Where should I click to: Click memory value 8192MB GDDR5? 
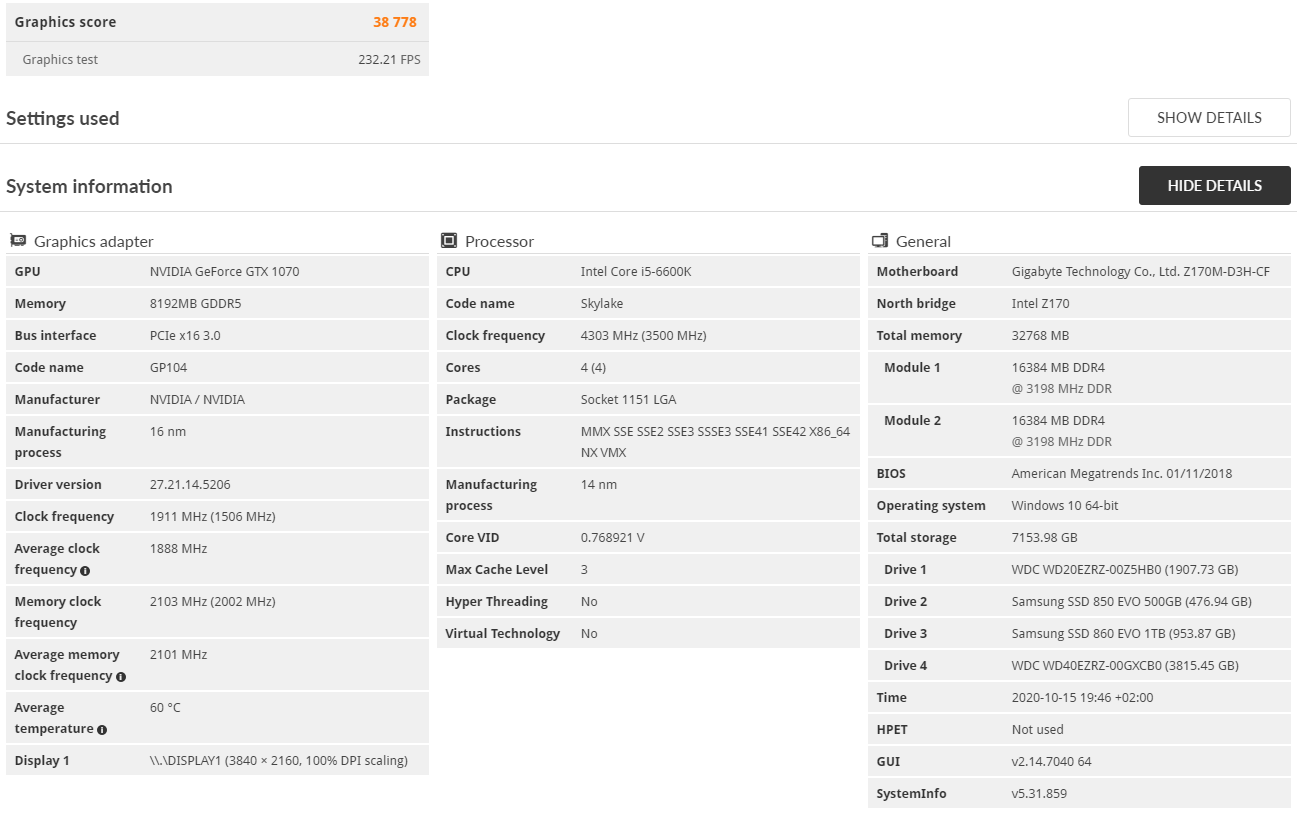[197, 303]
